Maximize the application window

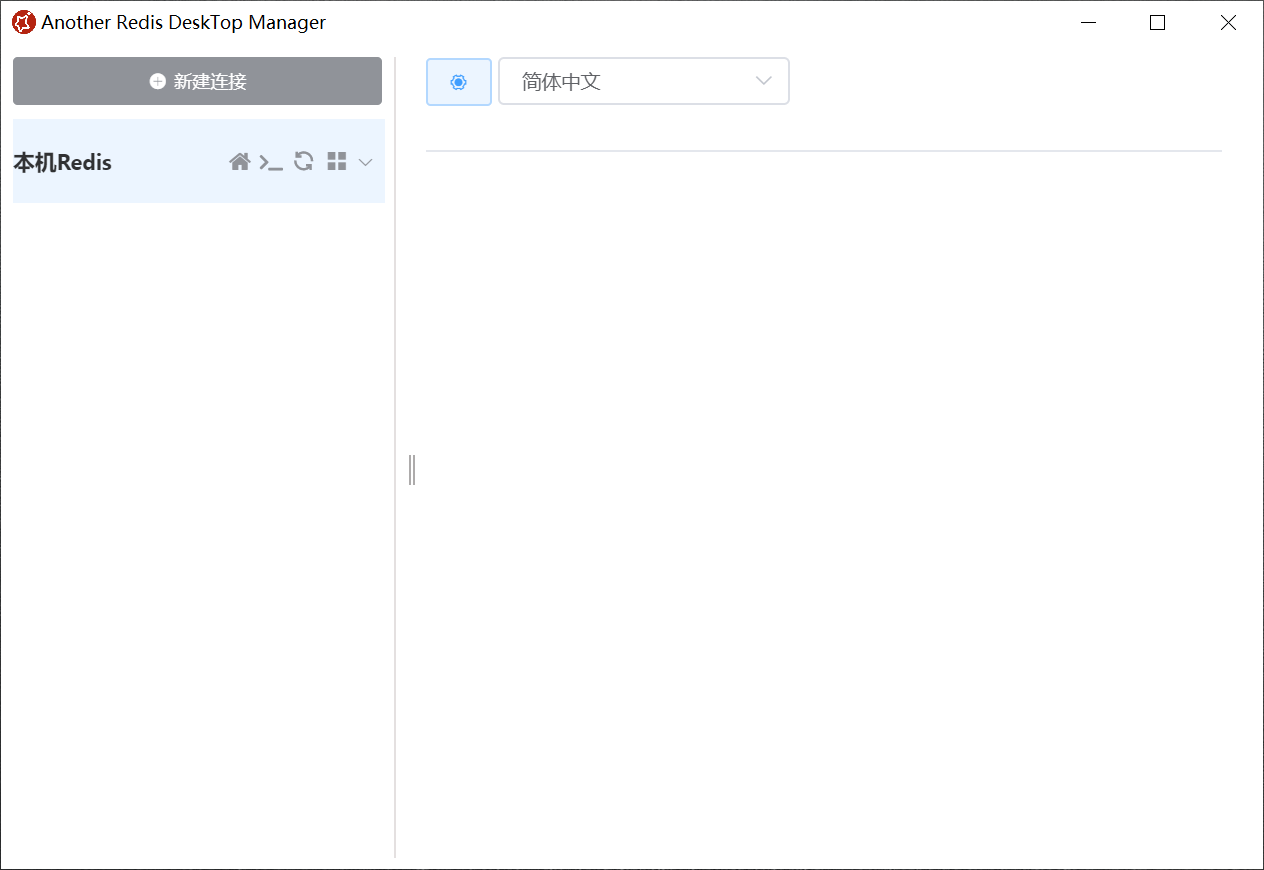tap(1158, 22)
